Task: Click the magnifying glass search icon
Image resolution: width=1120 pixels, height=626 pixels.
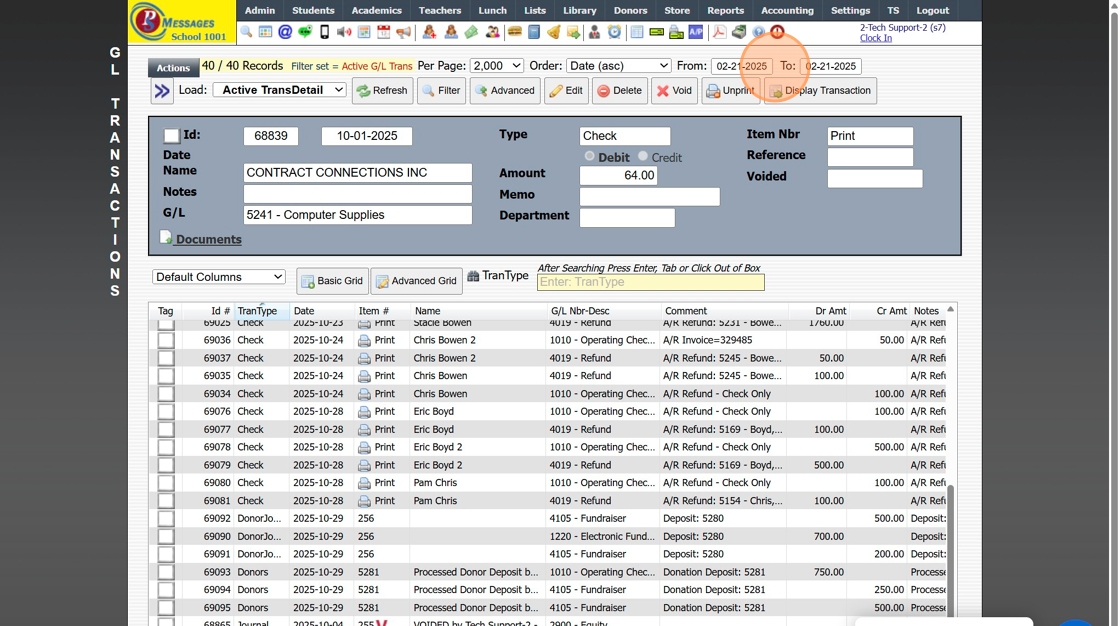Action: pos(246,32)
